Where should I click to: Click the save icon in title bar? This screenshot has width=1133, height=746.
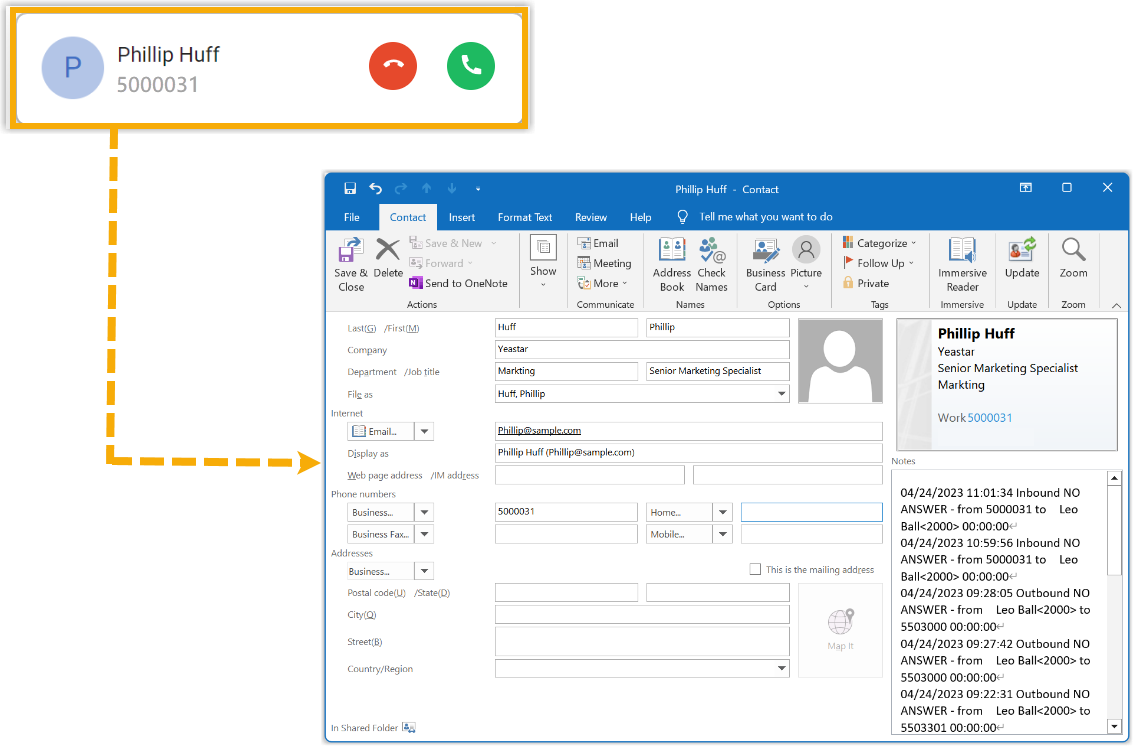[x=350, y=189]
